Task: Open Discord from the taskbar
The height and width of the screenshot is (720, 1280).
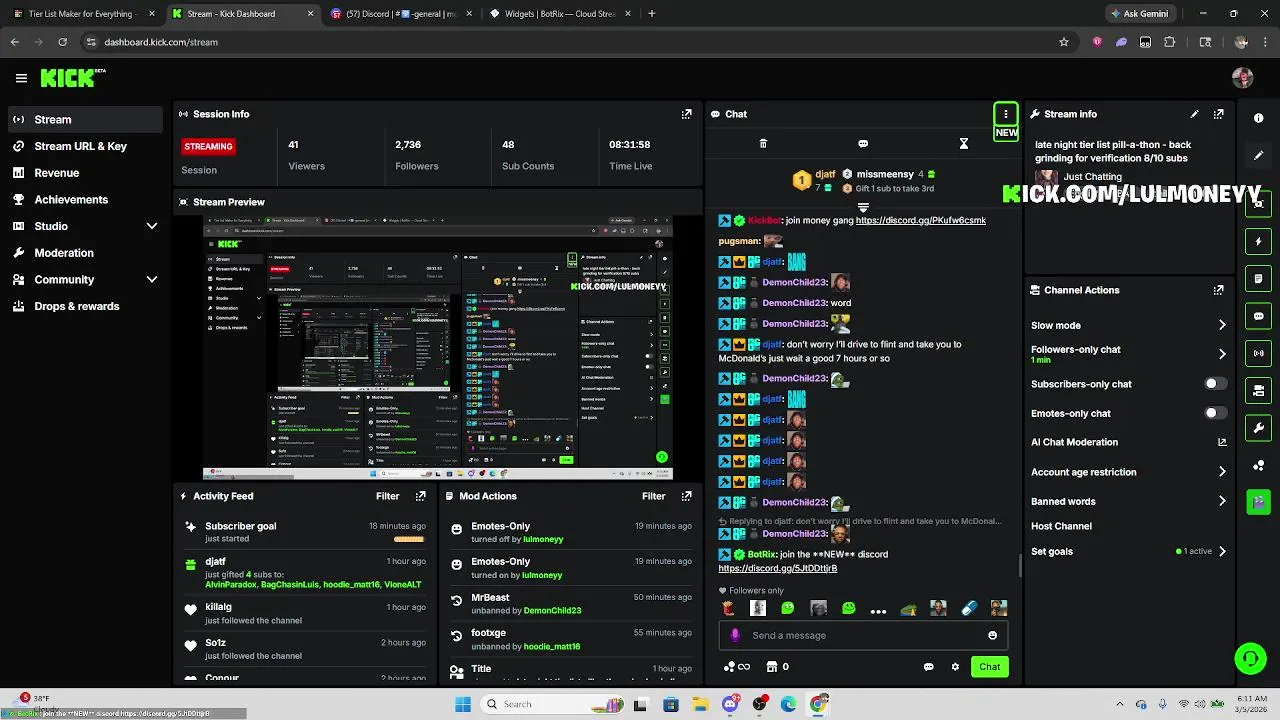Action: [x=730, y=704]
